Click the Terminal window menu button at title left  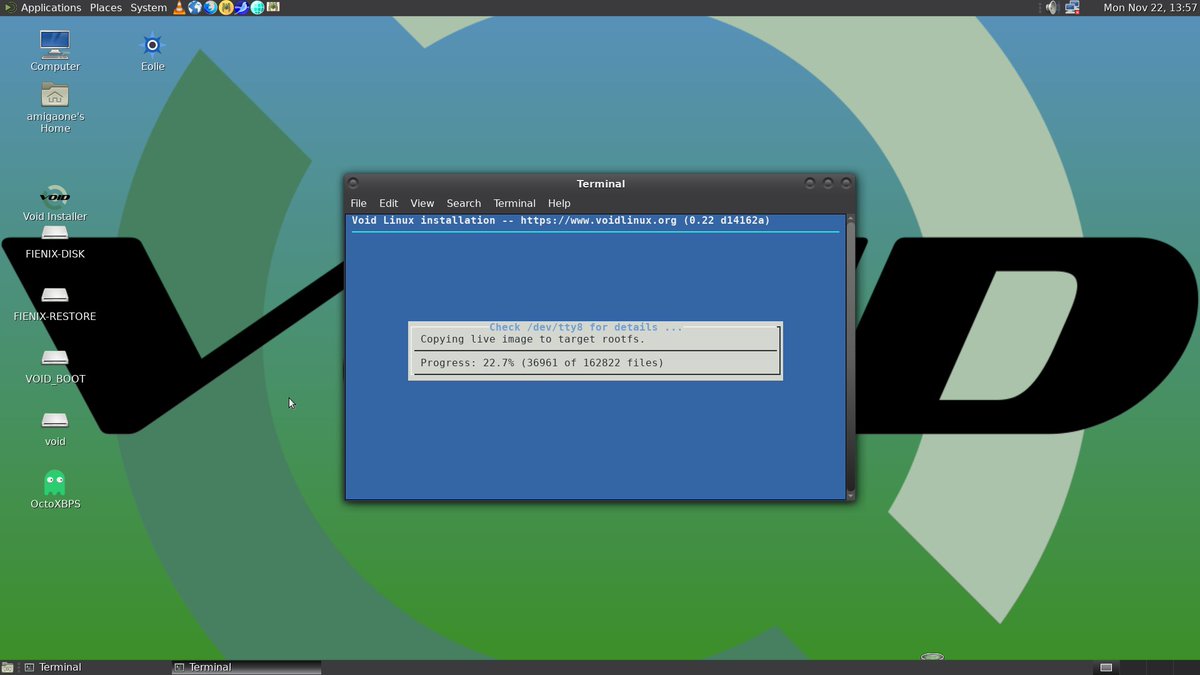point(353,183)
